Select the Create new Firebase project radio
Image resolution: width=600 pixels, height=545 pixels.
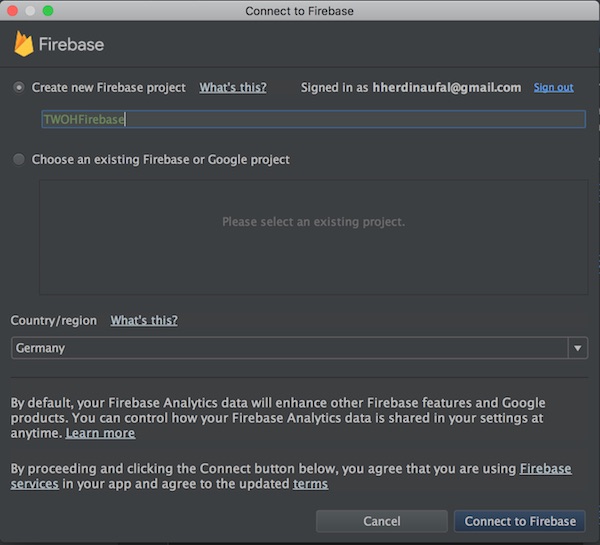point(19,88)
